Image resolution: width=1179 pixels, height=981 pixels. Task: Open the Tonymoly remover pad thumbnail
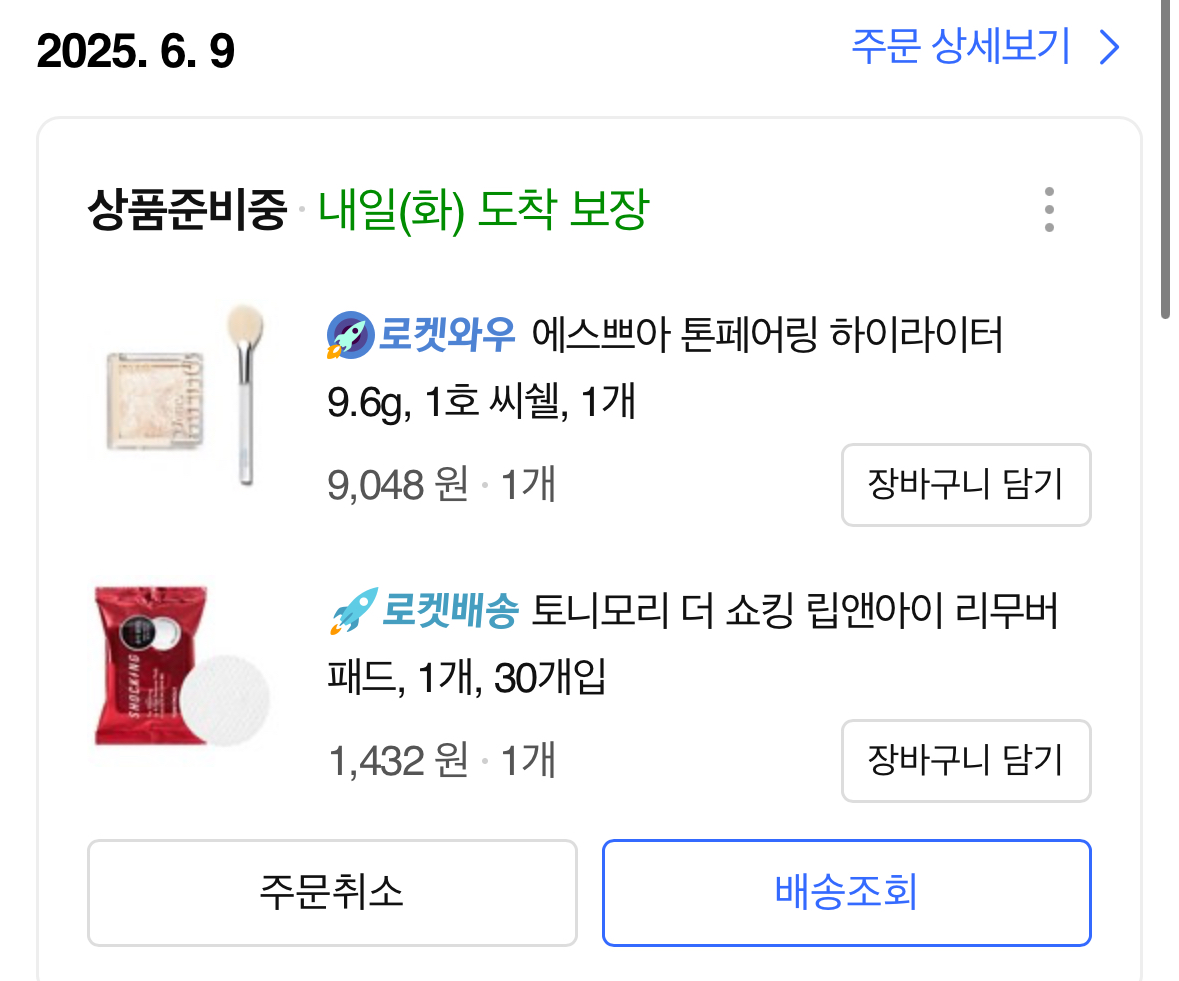[180, 667]
